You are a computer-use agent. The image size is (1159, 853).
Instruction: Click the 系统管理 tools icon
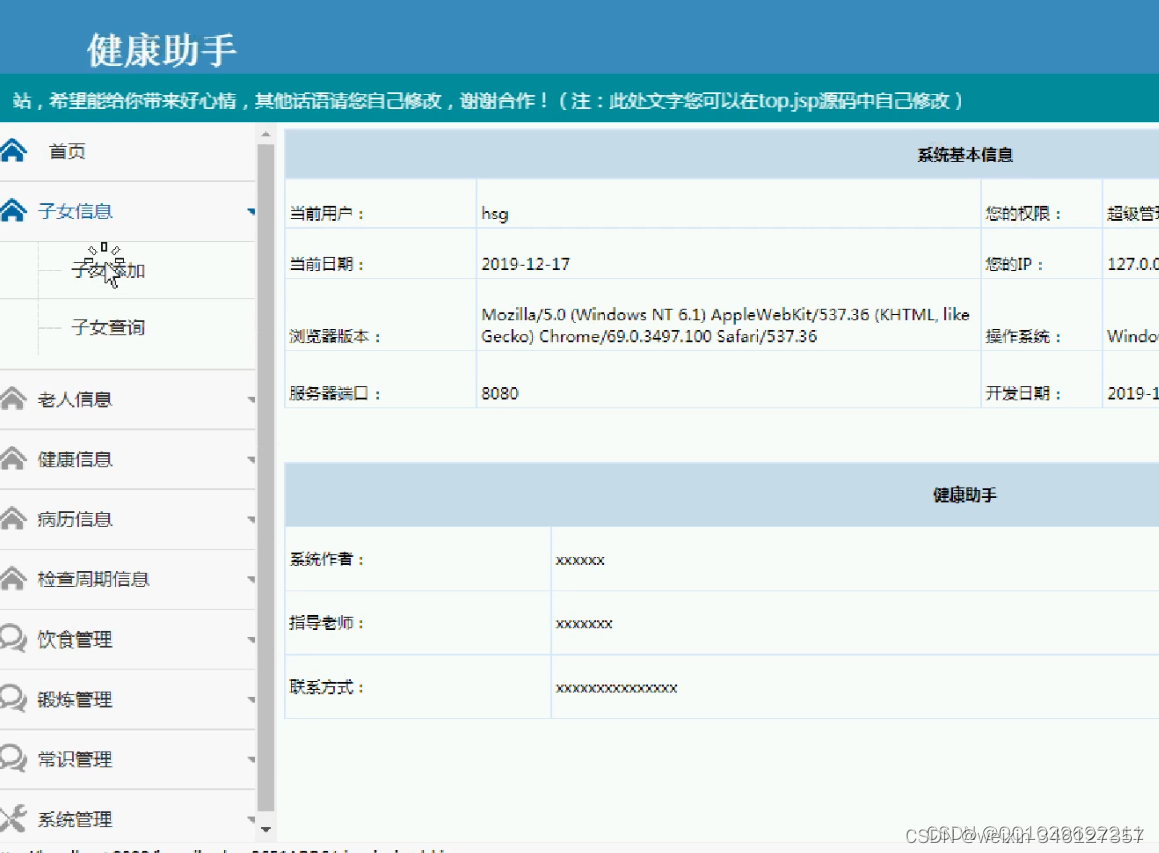(x=14, y=818)
